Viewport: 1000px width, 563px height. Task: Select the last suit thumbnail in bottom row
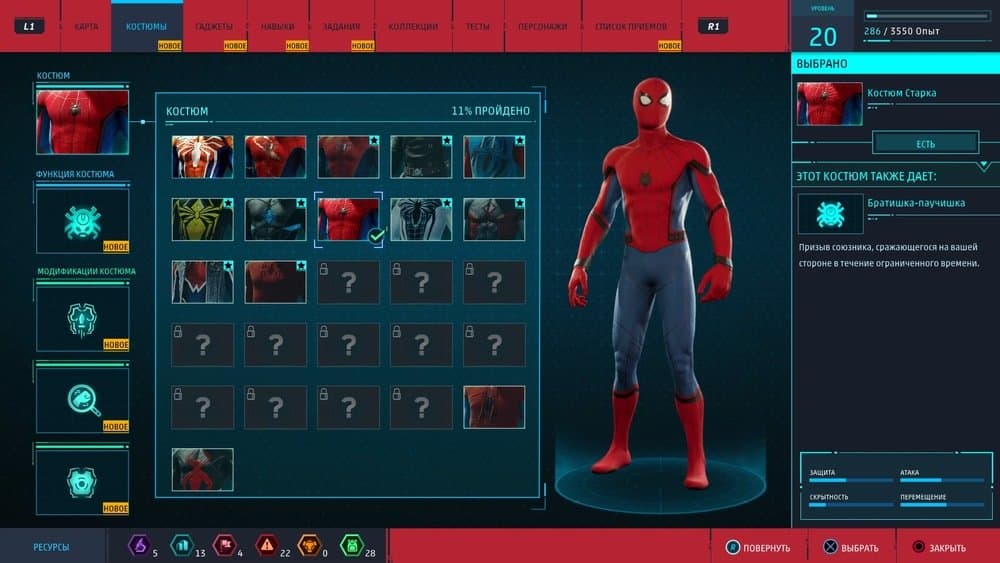[202, 469]
